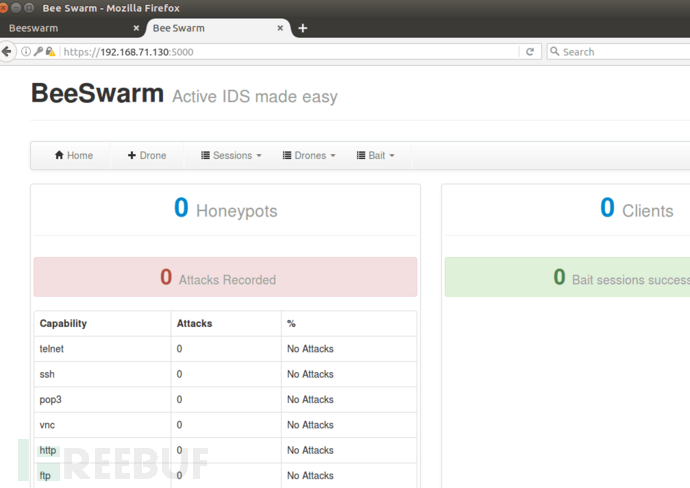Go back with the browser back arrow

coord(7,52)
